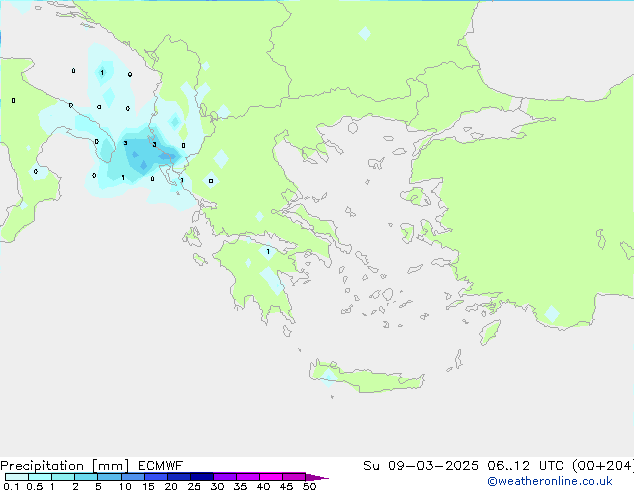Open the weatheronline.co.uk copyright link
The image size is (634, 490).
point(550,481)
